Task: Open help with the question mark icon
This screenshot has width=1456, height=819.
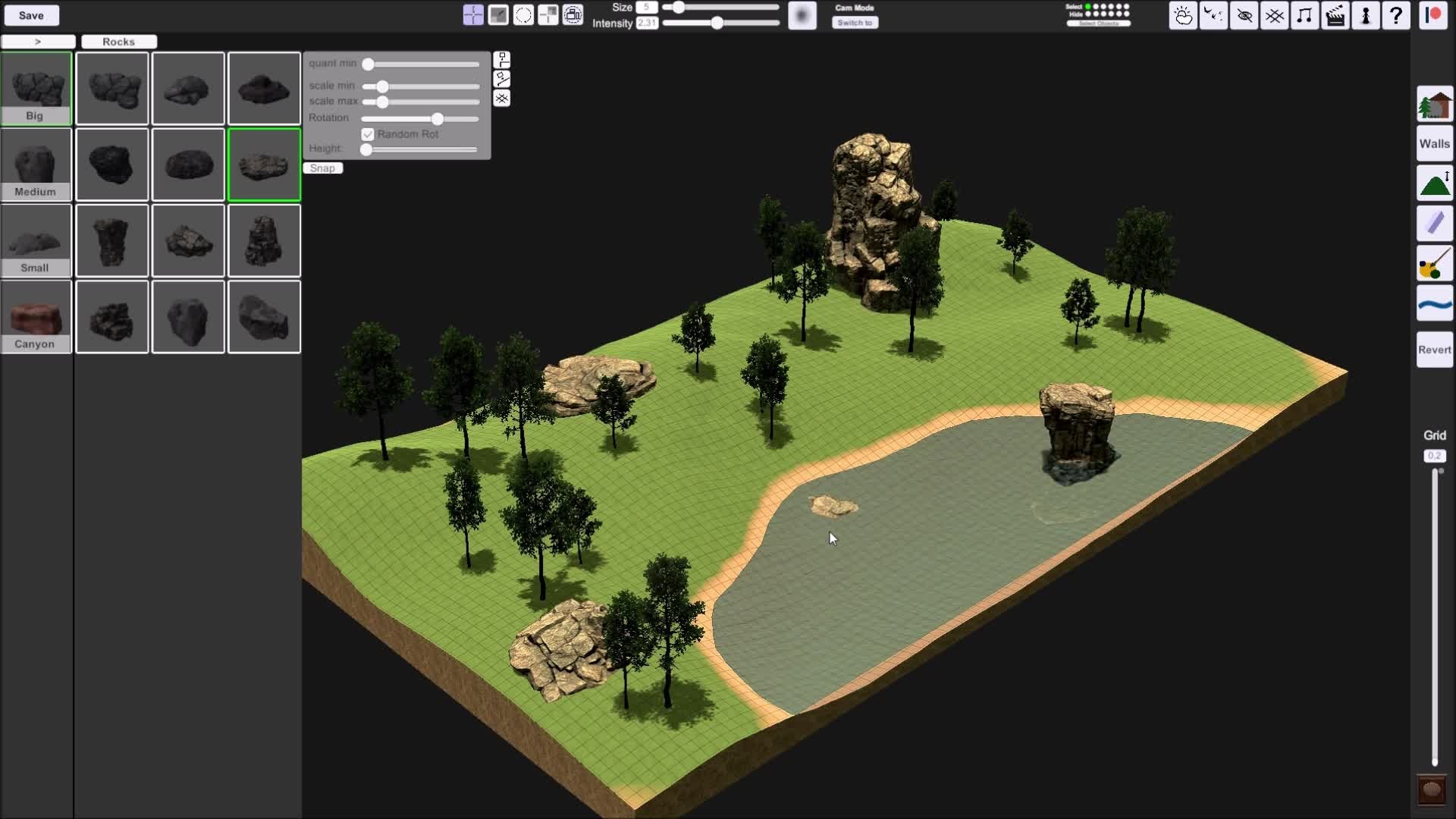Action: click(1396, 15)
